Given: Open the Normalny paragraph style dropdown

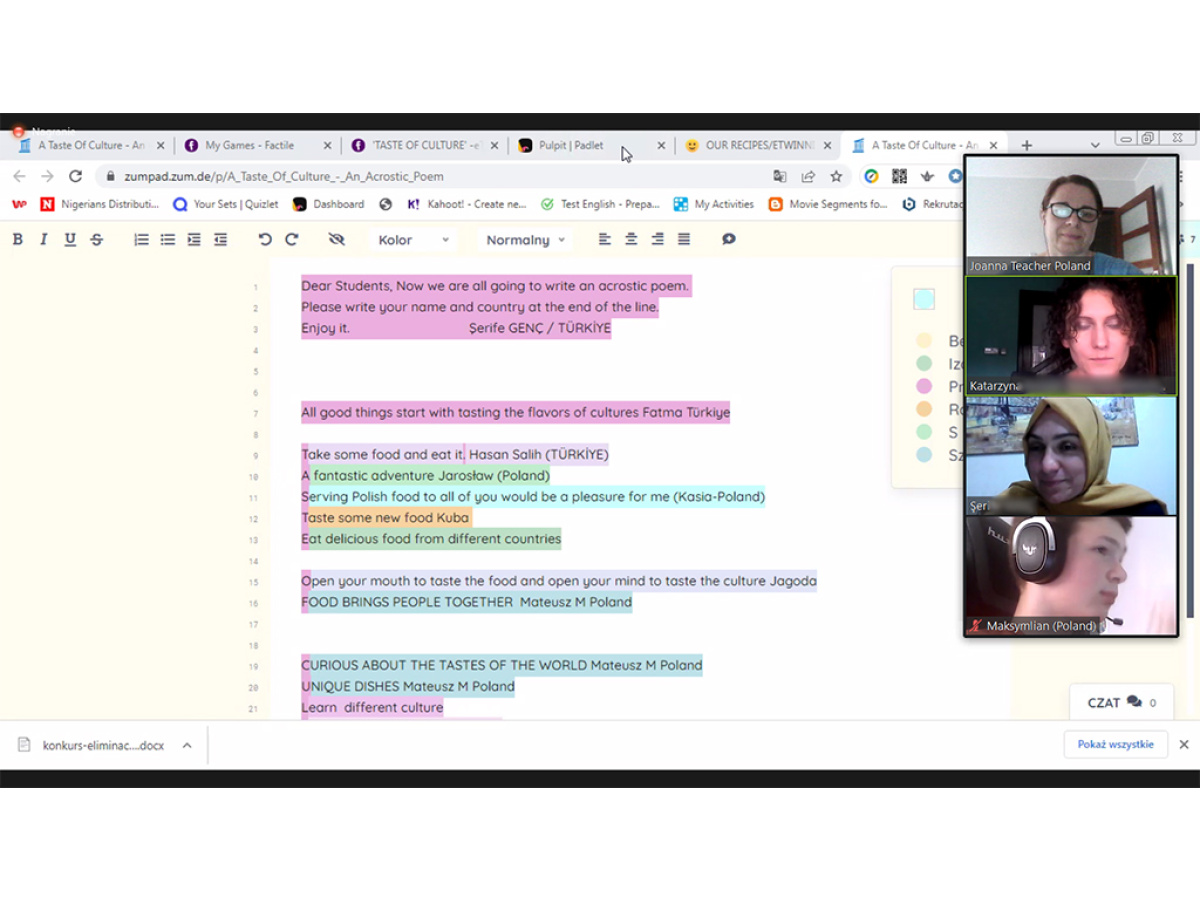Looking at the screenshot, I should click(525, 239).
